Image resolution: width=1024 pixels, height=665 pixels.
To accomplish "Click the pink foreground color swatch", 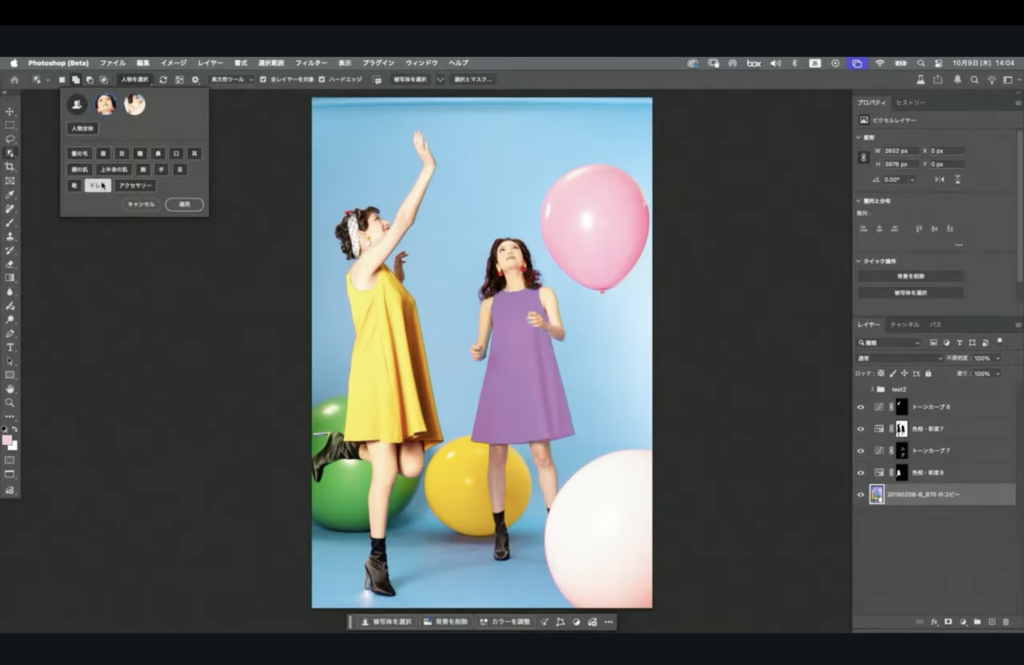I will pyautogui.click(x=7, y=440).
